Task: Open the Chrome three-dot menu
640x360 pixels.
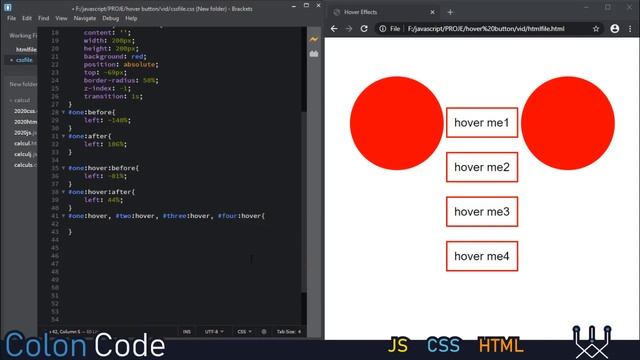Action: pos(630,29)
